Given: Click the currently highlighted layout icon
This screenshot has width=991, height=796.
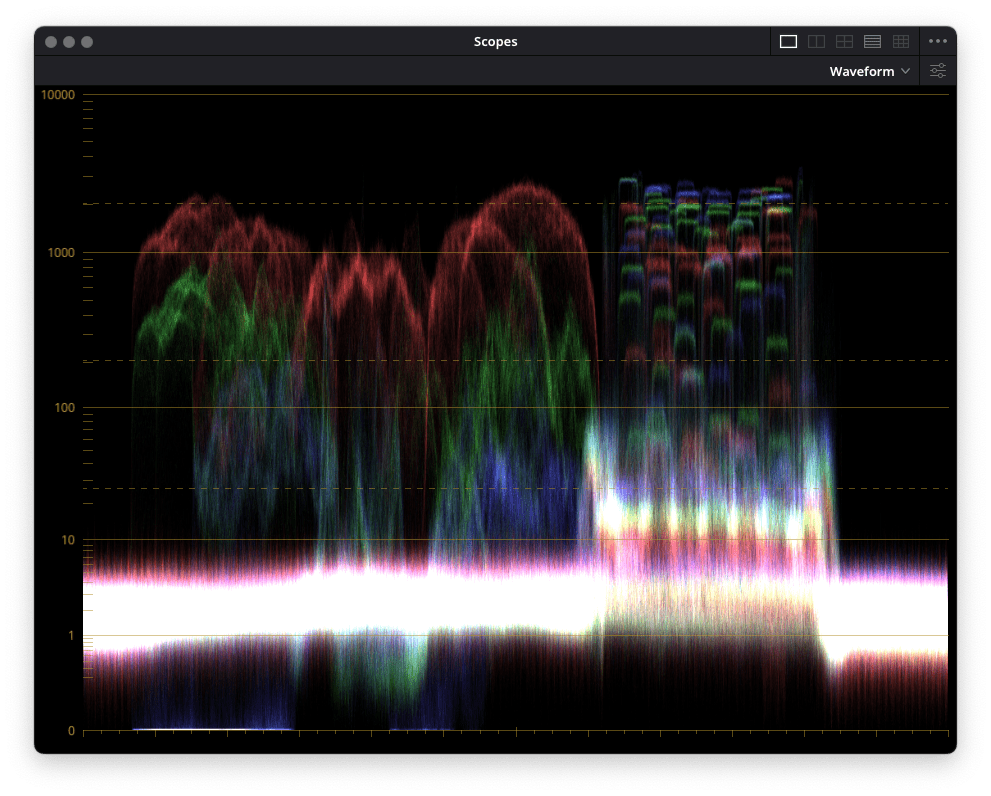Looking at the screenshot, I should (x=787, y=41).
